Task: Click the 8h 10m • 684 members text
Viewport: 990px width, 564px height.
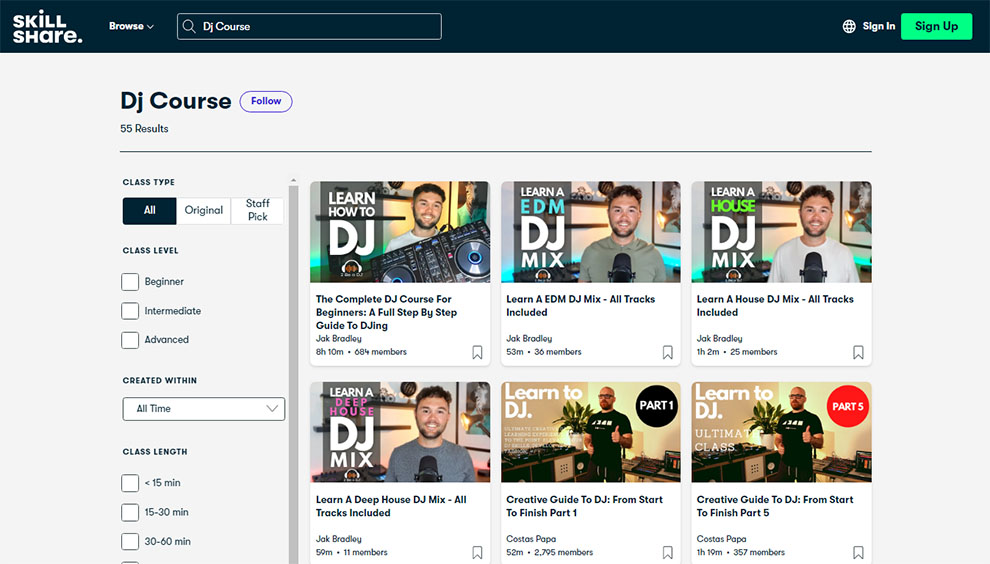Action: (x=361, y=352)
